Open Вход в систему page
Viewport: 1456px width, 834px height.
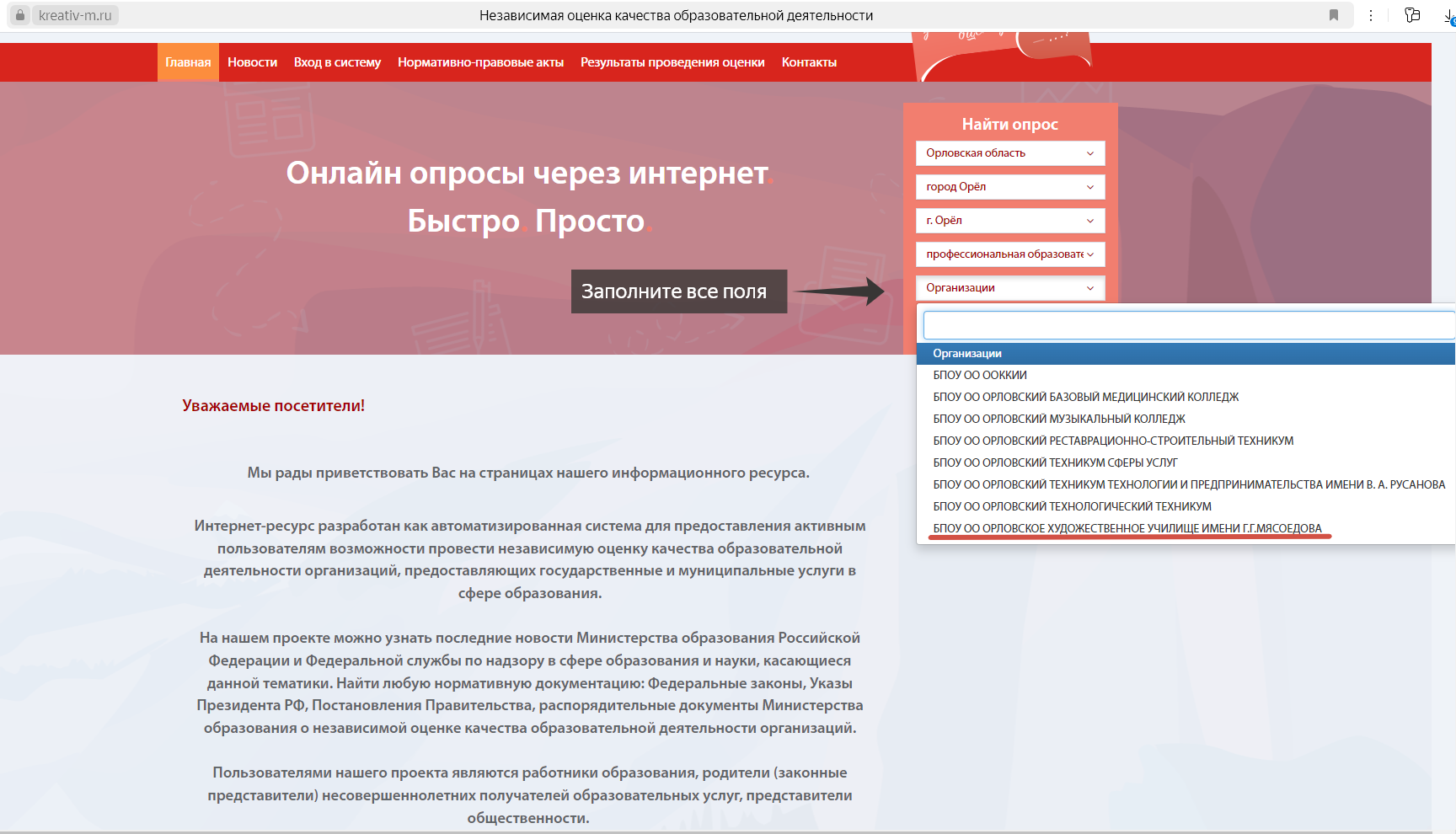337,62
